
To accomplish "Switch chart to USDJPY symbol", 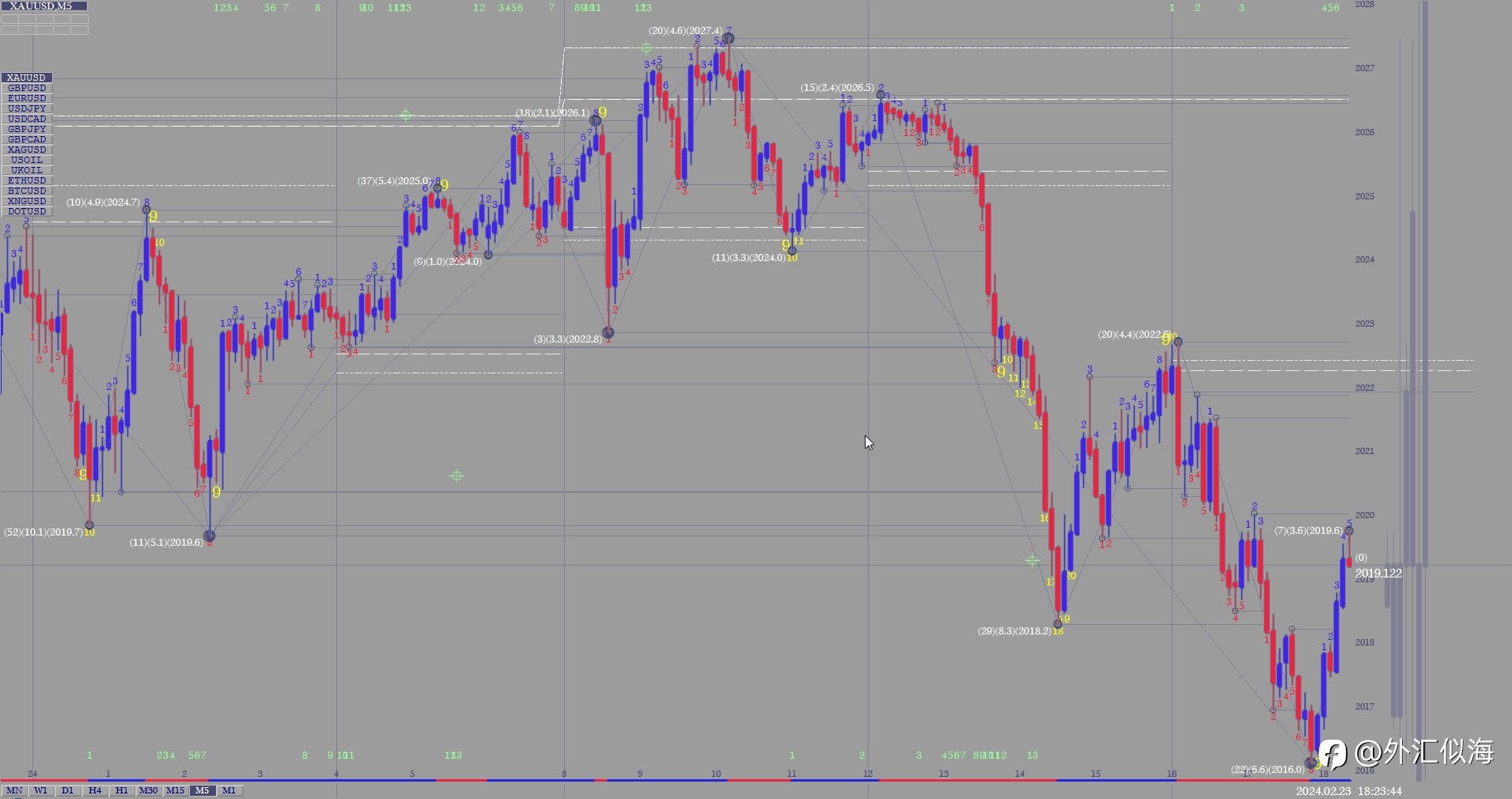I will click(27, 108).
